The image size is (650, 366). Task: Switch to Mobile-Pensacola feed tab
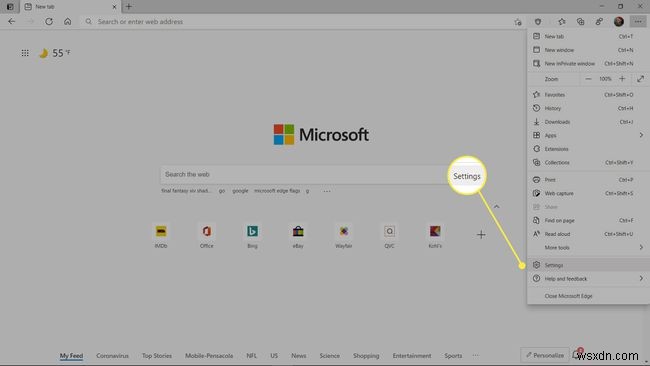coord(209,356)
